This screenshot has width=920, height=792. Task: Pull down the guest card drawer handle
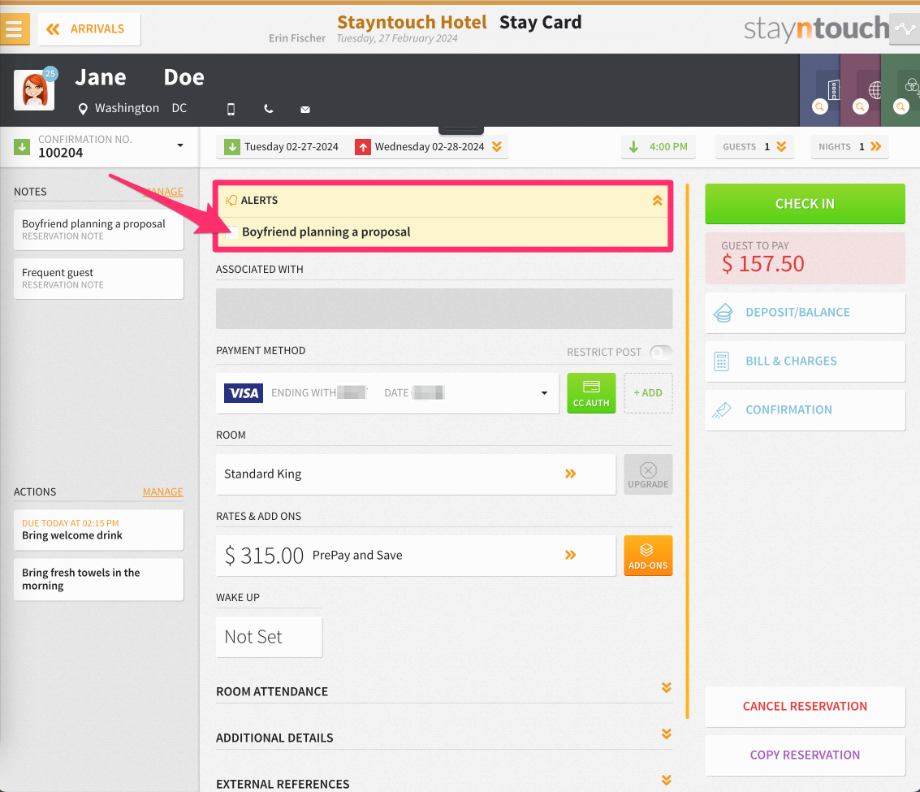[x=461, y=130]
